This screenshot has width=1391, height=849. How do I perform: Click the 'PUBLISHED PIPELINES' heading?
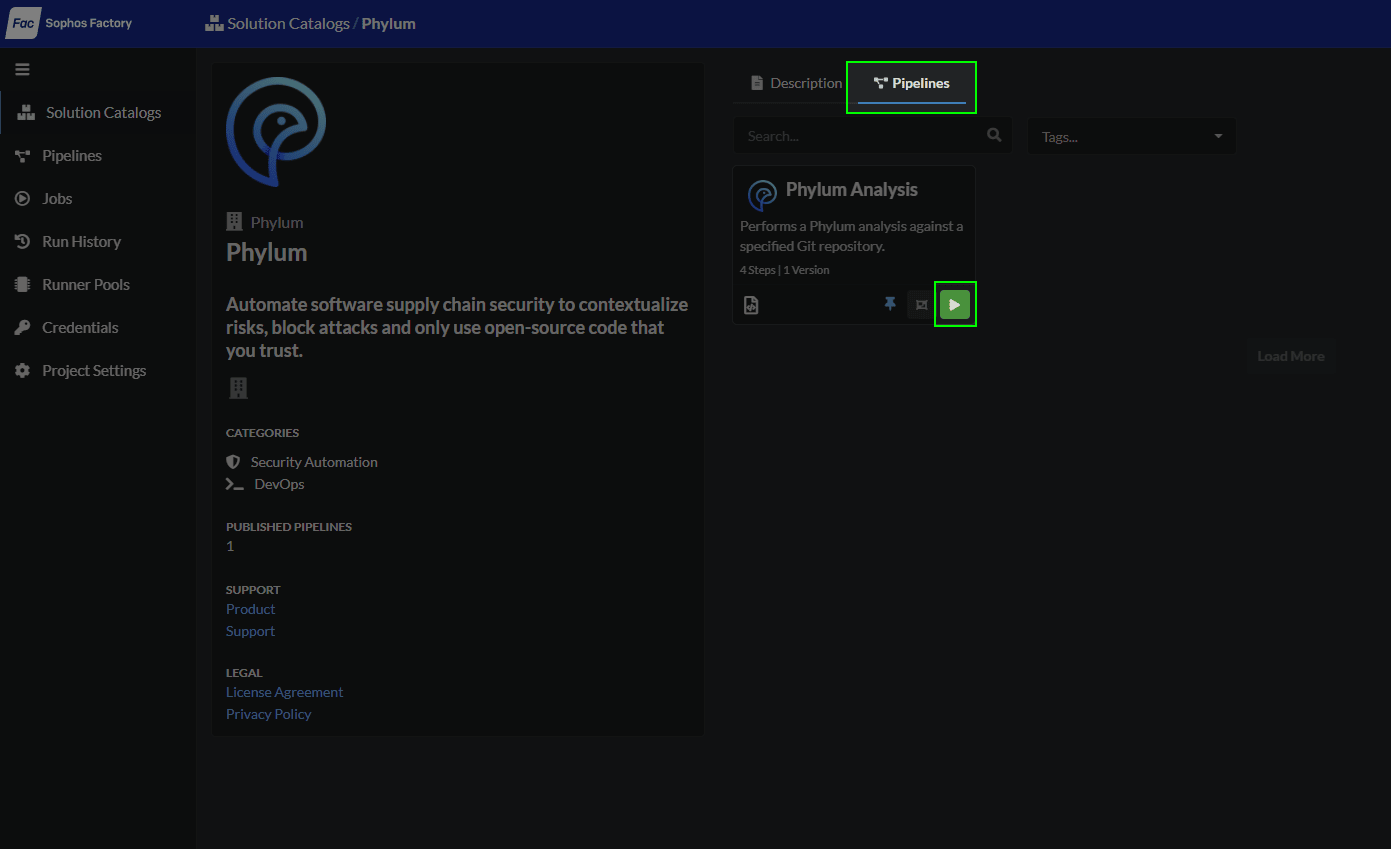click(x=289, y=527)
